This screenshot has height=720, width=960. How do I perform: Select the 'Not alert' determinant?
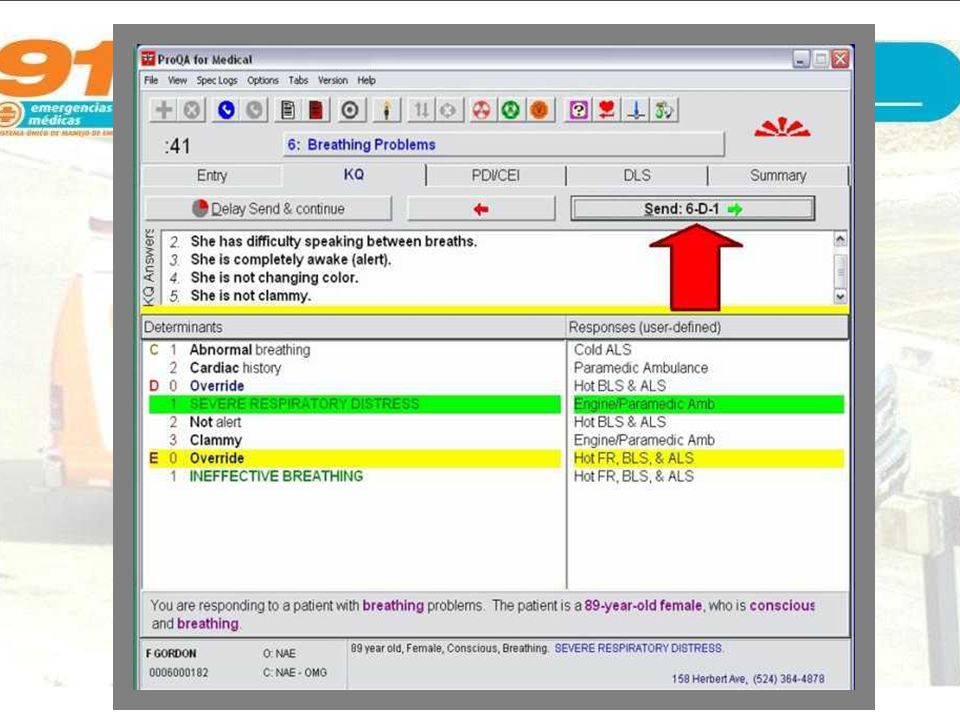[x=215, y=422]
